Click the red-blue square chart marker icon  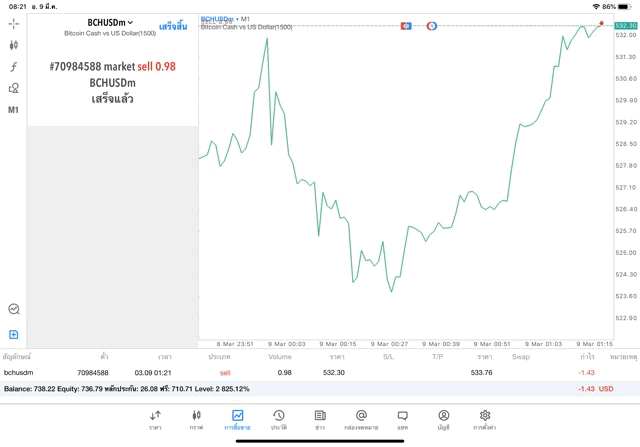coord(406,26)
